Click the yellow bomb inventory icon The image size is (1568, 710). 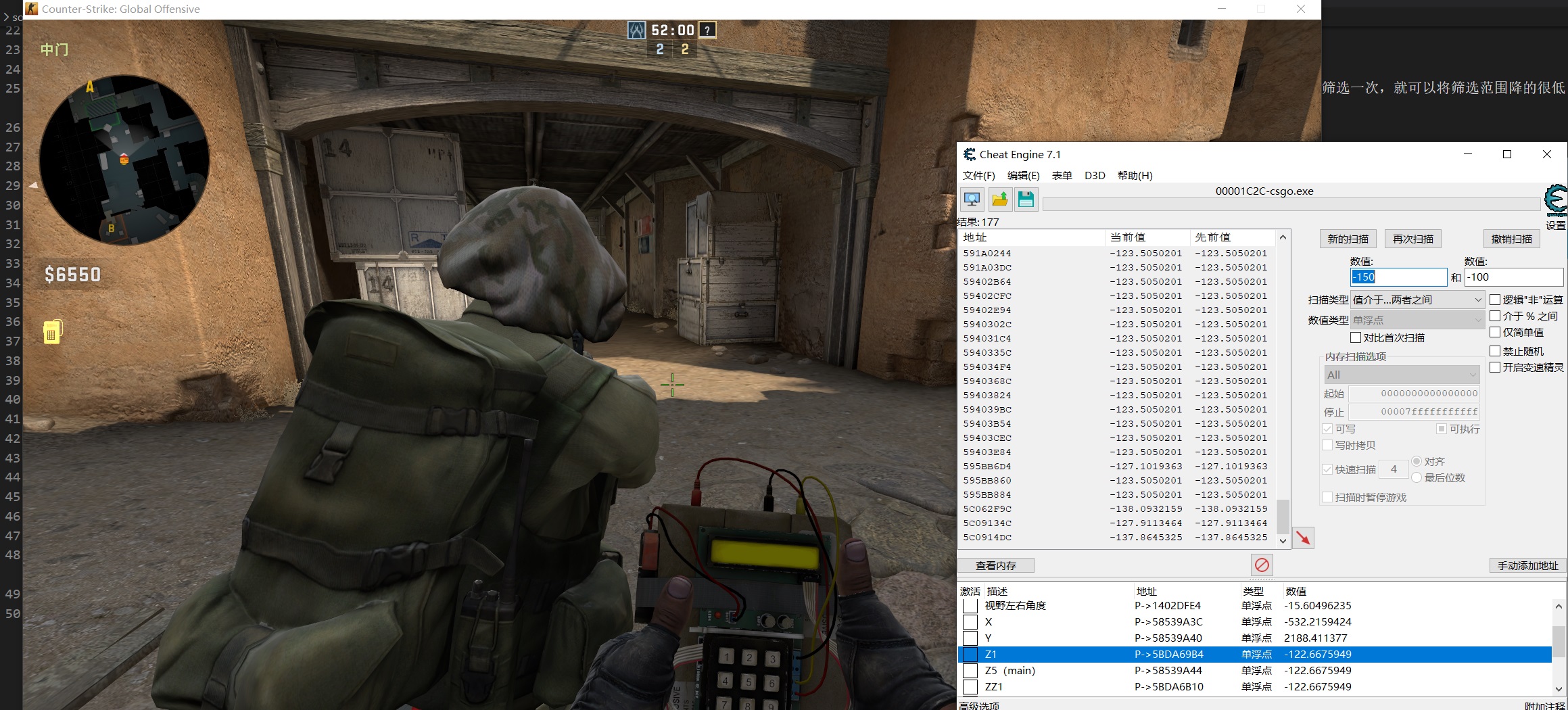(53, 331)
